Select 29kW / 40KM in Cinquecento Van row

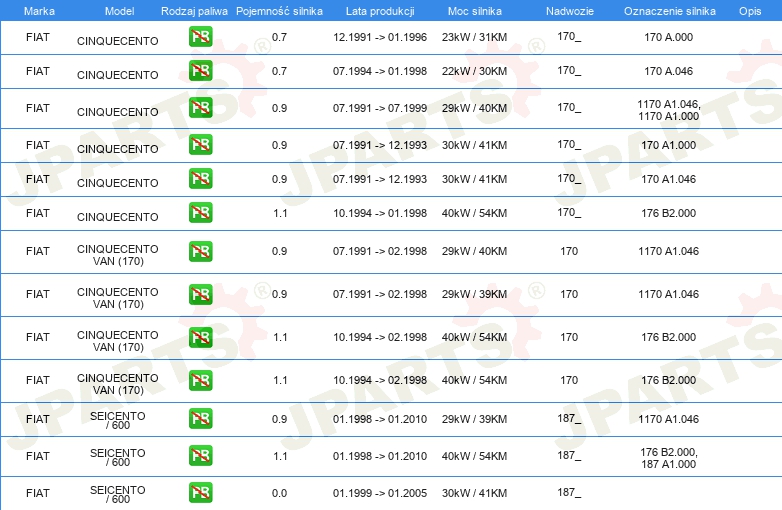tap(474, 251)
